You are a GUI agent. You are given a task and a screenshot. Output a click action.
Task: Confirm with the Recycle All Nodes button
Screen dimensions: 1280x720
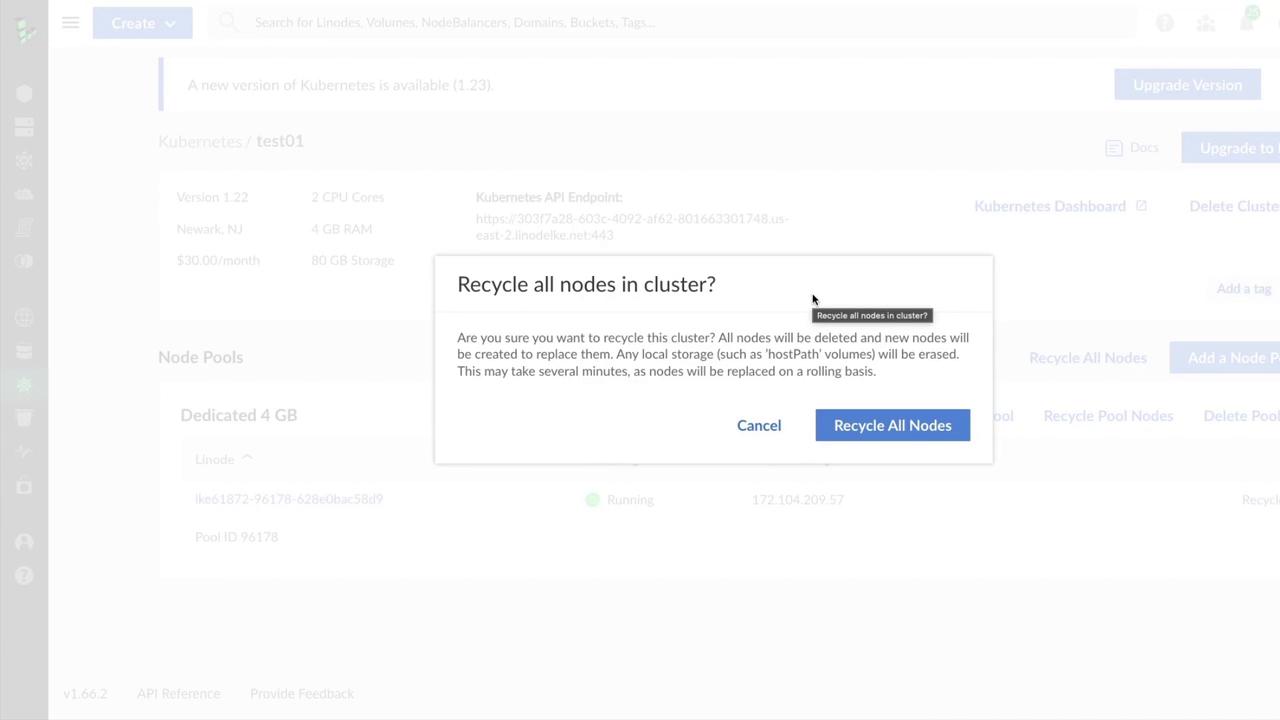[x=892, y=425]
